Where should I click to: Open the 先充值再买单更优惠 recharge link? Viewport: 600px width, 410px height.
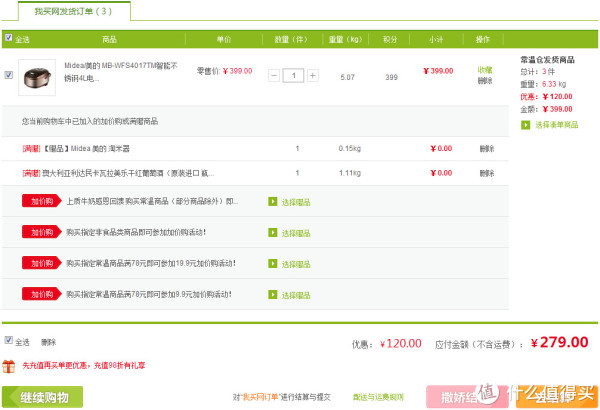[x=83, y=366]
